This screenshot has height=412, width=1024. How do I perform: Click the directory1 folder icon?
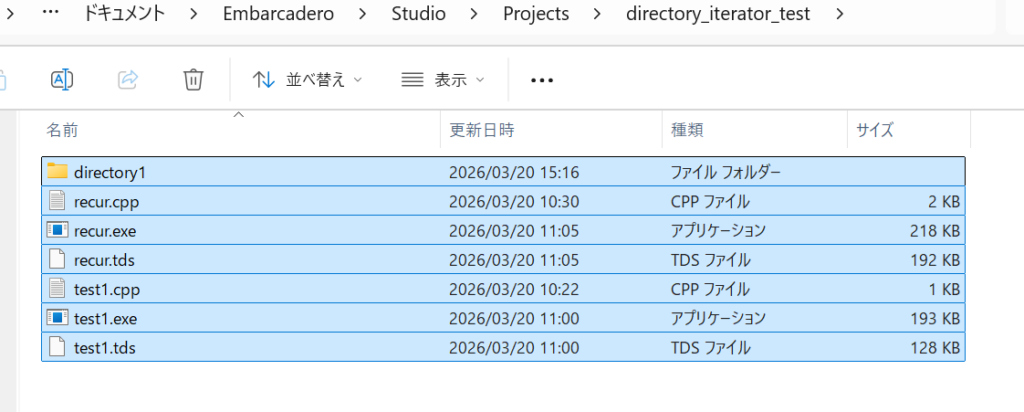(57, 172)
